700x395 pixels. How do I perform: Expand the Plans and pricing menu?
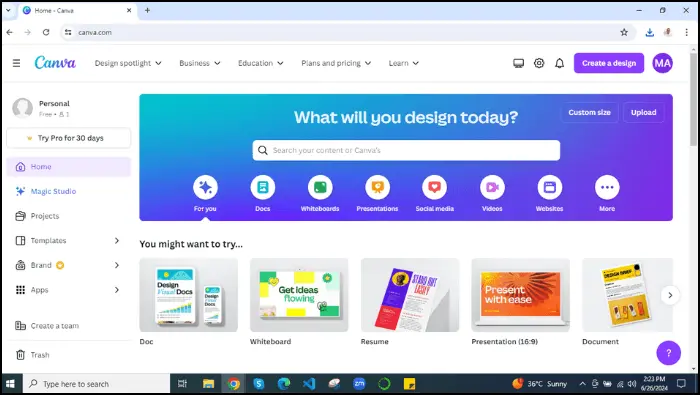point(336,63)
